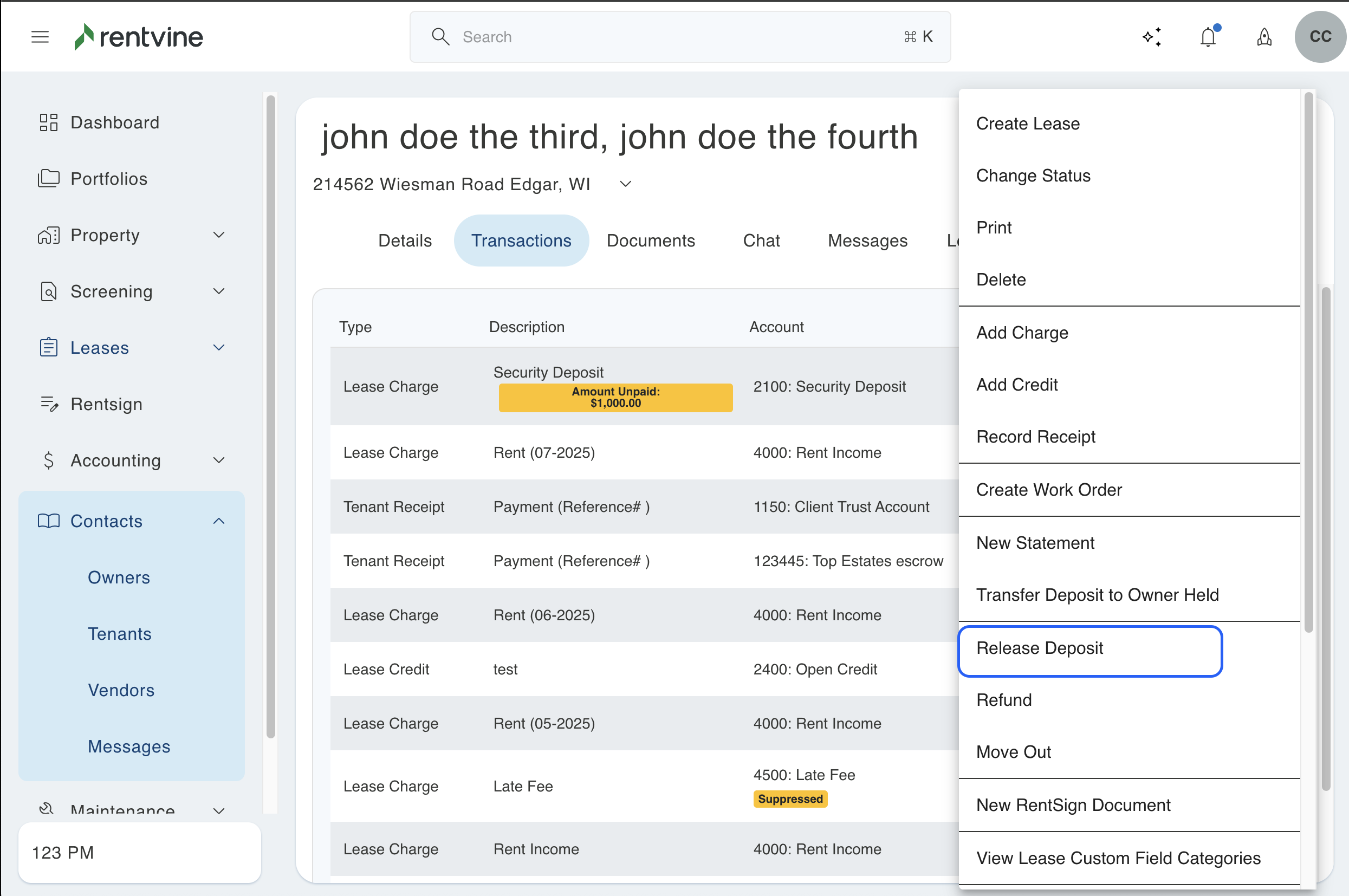The image size is (1349, 896).
Task: Open the CC user avatar menu
Action: 1320,37
